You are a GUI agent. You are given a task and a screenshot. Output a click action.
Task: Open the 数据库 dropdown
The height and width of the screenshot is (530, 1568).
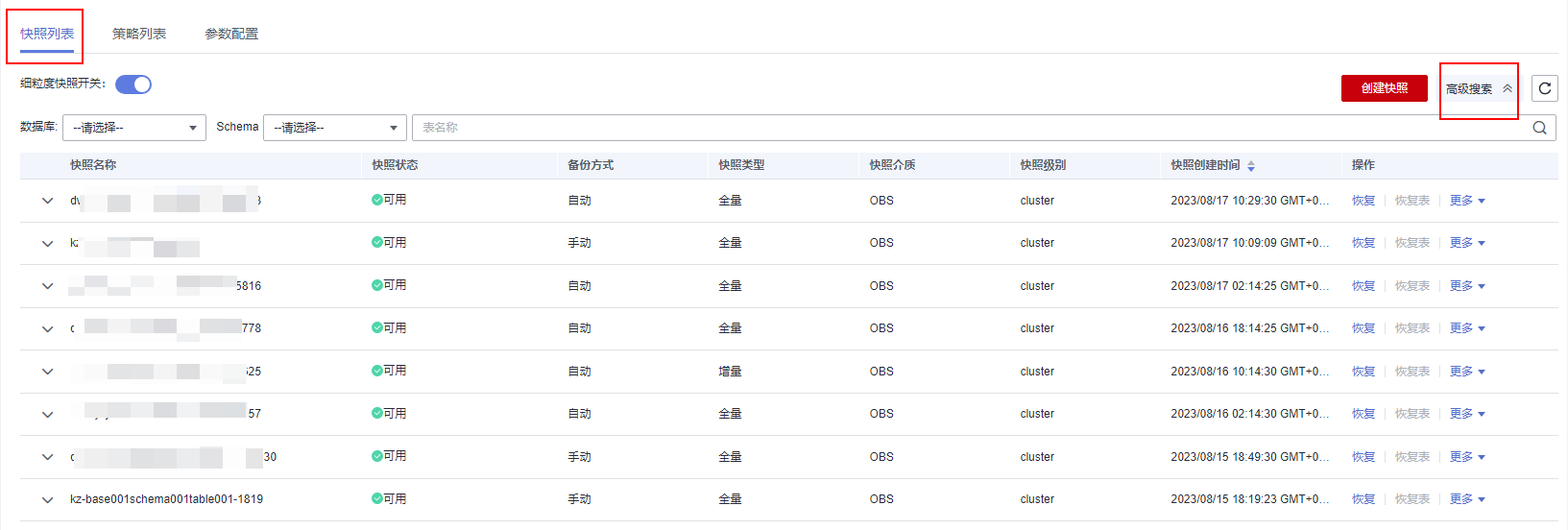(134, 128)
